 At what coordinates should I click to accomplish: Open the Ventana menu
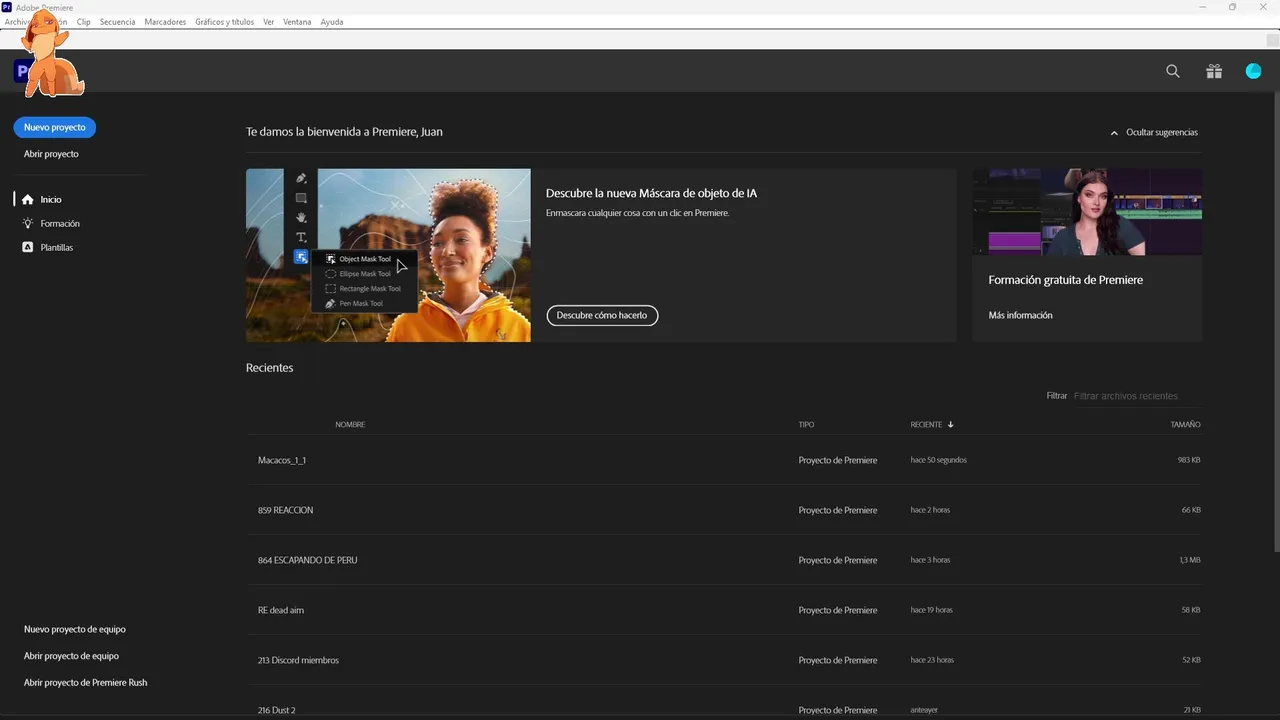click(x=297, y=22)
